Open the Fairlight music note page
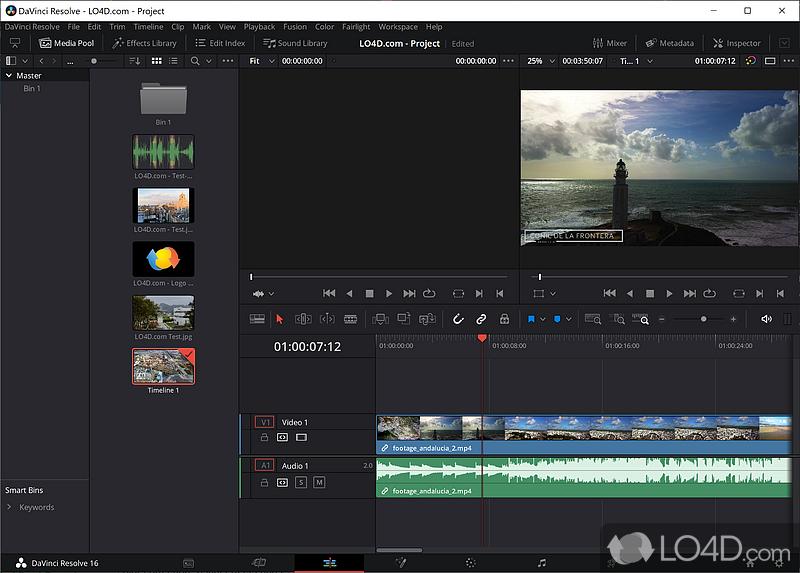This screenshot has width=800, height=573. 542,563
